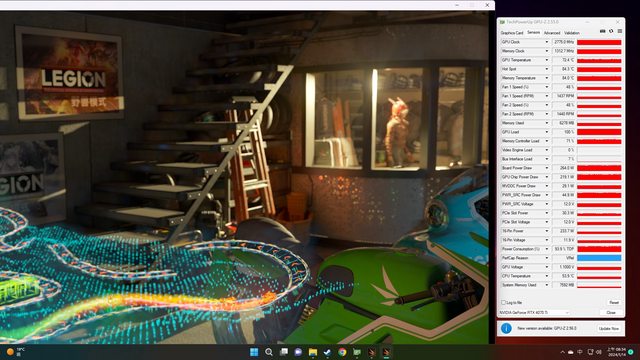Click the GPU-Z refresh icon
Viewport: 640px width, 360px height.
pyautogui.click(x=611, y=31)
